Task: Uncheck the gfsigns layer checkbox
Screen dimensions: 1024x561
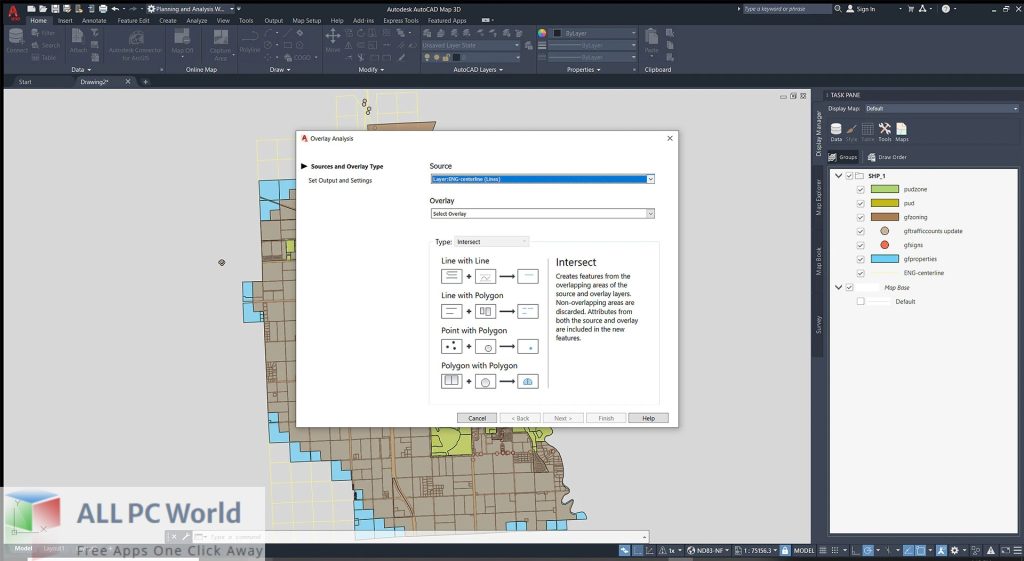Action: (x=860, y=245)
